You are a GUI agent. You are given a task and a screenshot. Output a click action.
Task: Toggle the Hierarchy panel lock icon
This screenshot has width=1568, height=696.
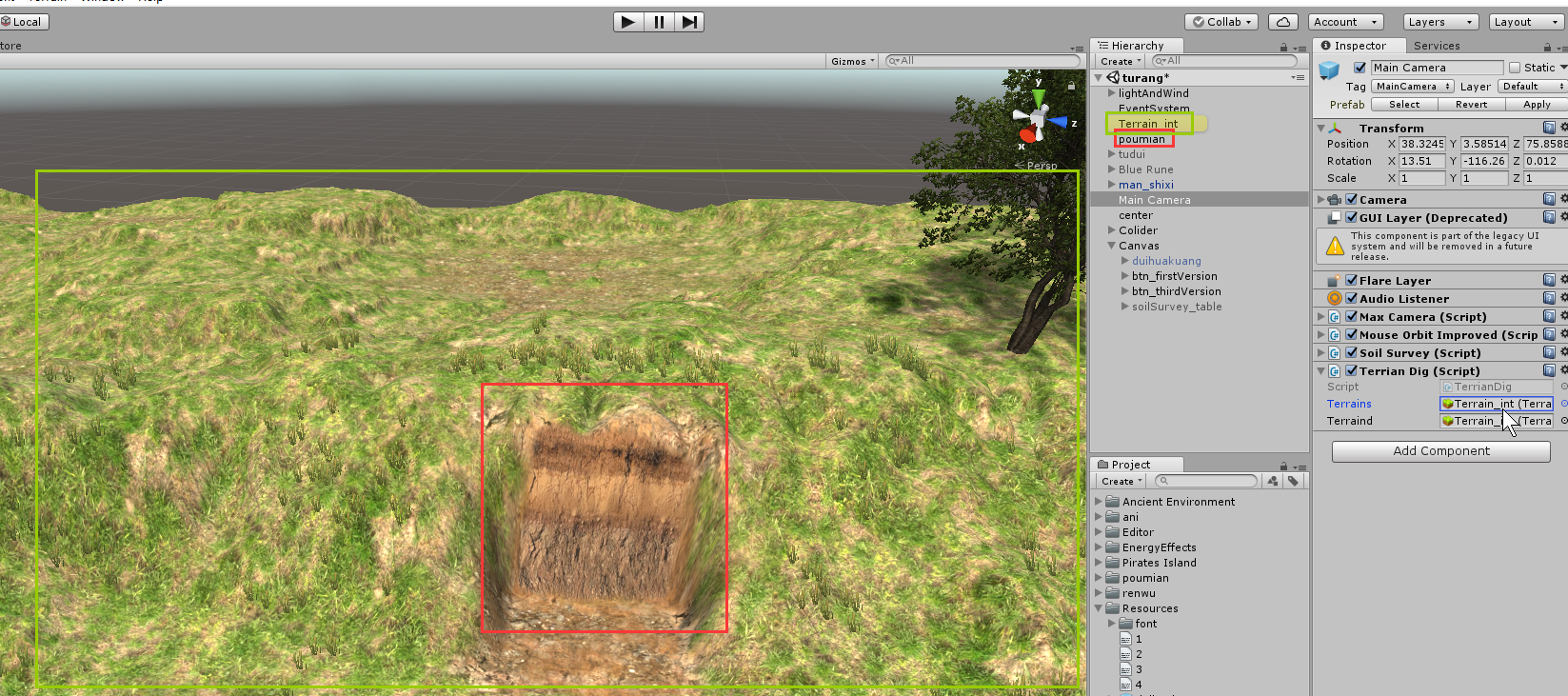(x=1283, y=47)
